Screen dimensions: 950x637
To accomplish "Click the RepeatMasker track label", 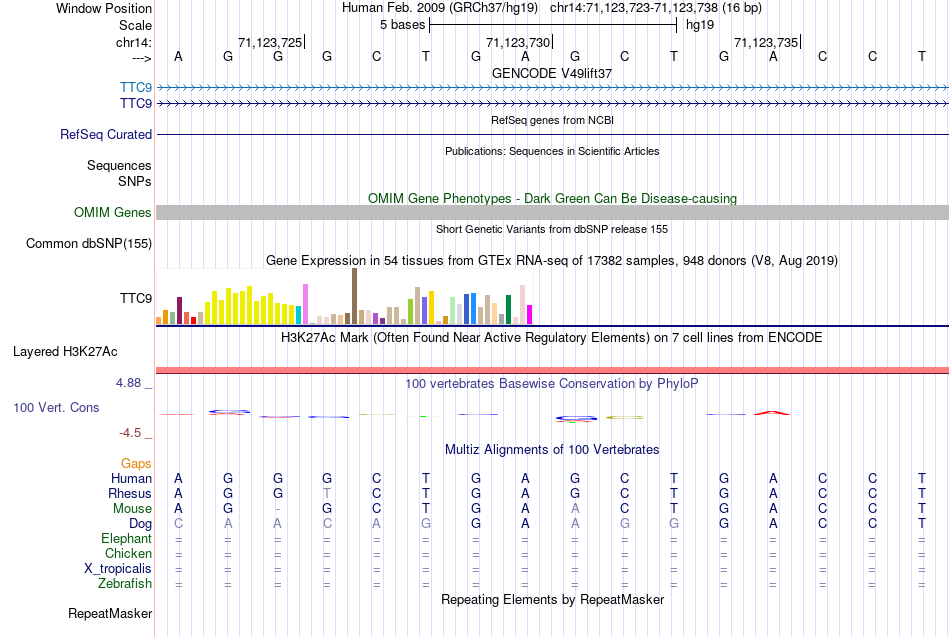I will click(110, 613).
